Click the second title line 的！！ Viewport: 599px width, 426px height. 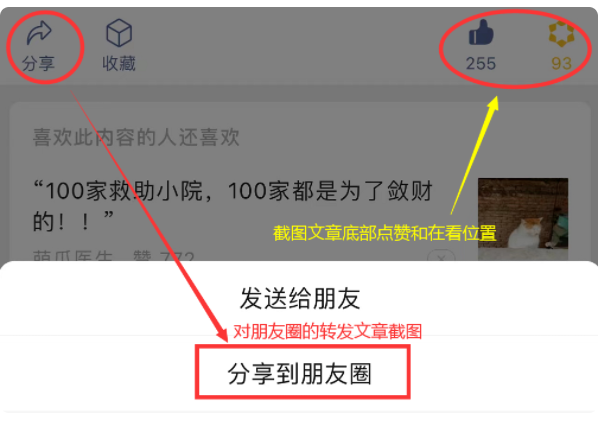(x=73, y=221)
